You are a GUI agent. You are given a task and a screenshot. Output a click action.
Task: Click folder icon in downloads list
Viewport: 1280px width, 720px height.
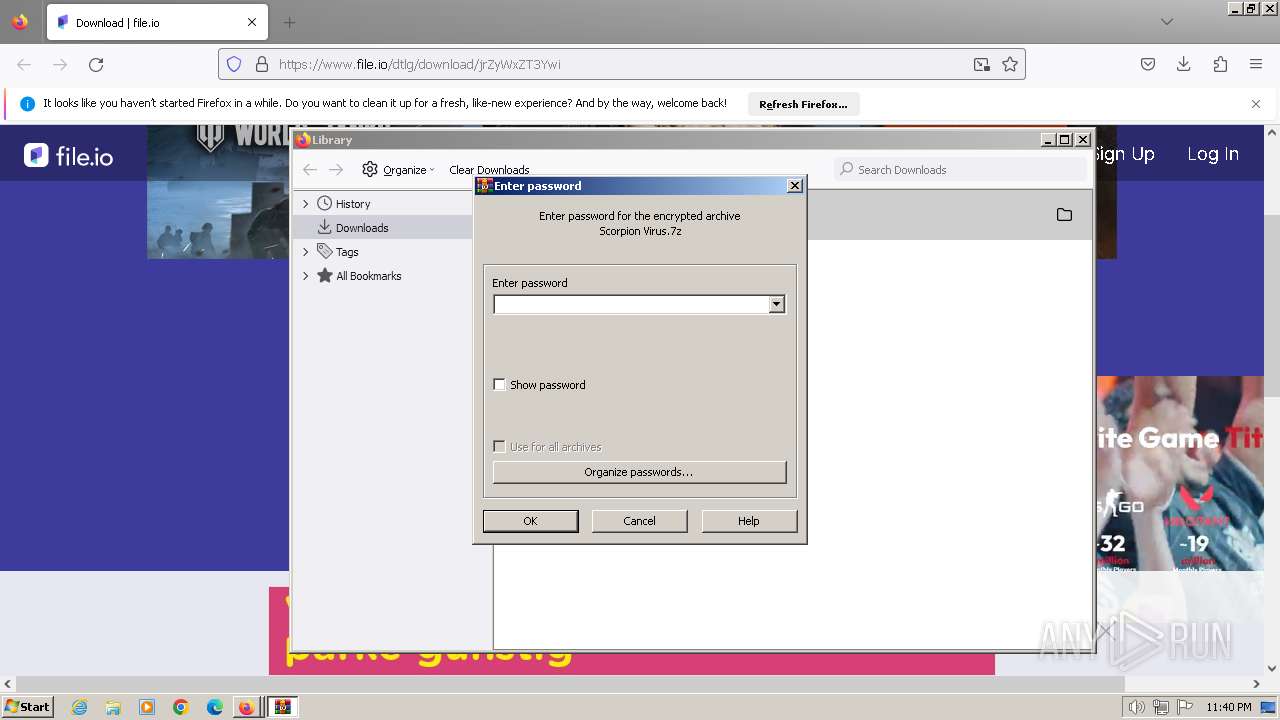pyautogui.click(x=1064, y=215)
